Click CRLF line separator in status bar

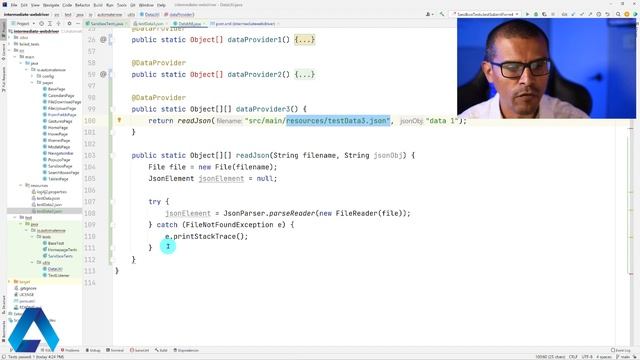click(573, 357)
